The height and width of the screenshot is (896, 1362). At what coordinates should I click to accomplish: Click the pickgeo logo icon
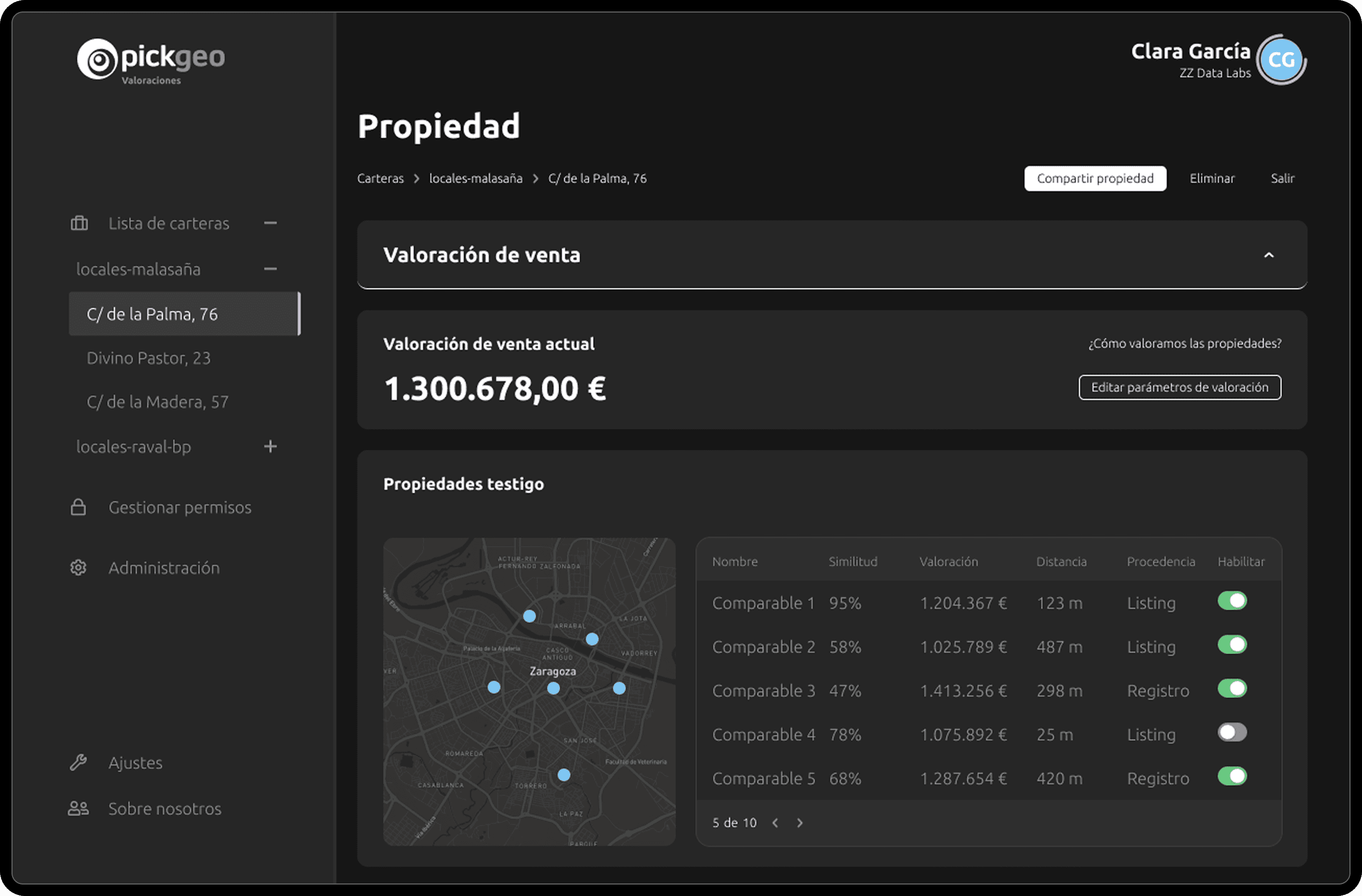pyautogui.click(x=97, y=59)
